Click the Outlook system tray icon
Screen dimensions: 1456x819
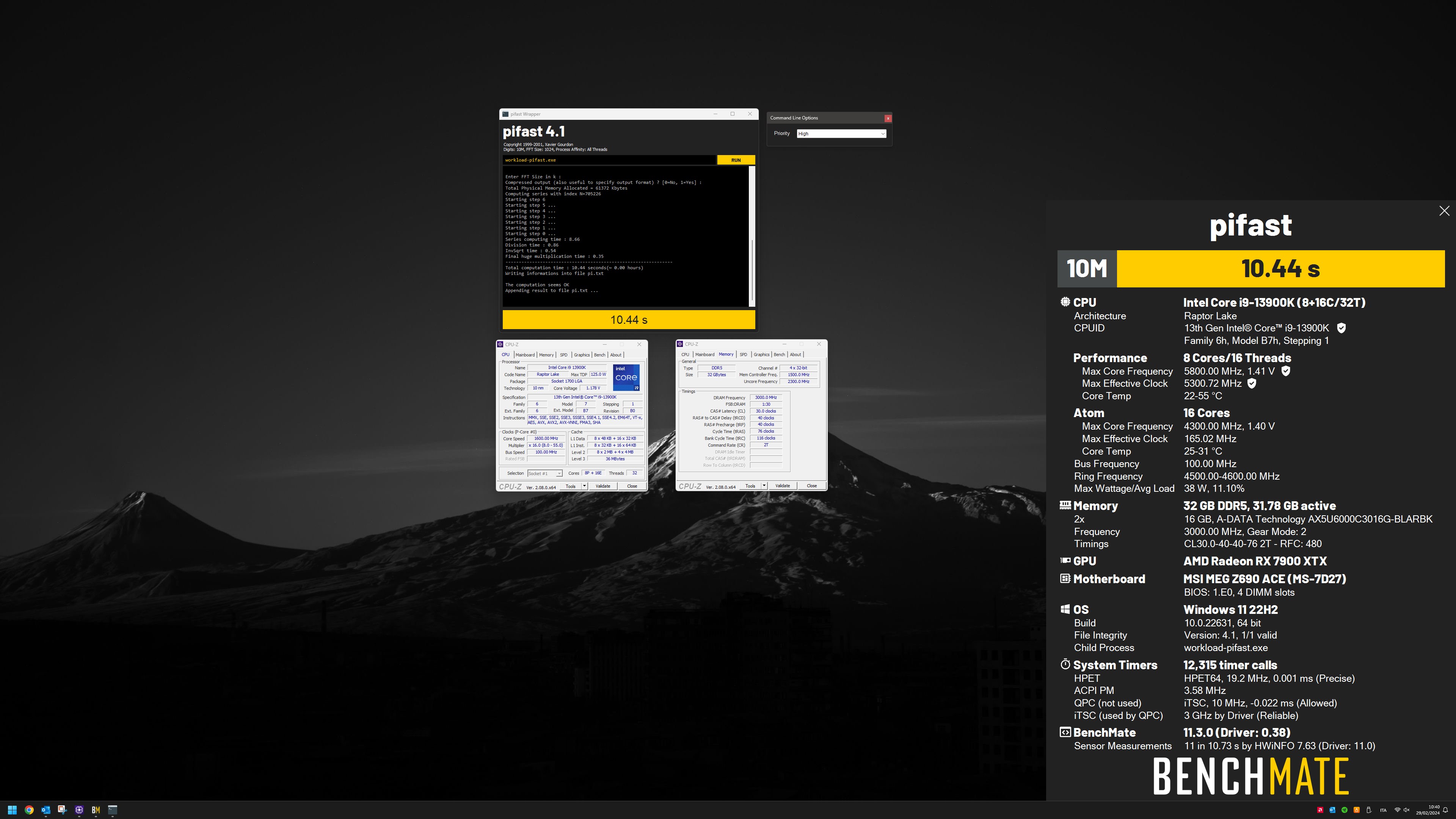pos(1332,810)
